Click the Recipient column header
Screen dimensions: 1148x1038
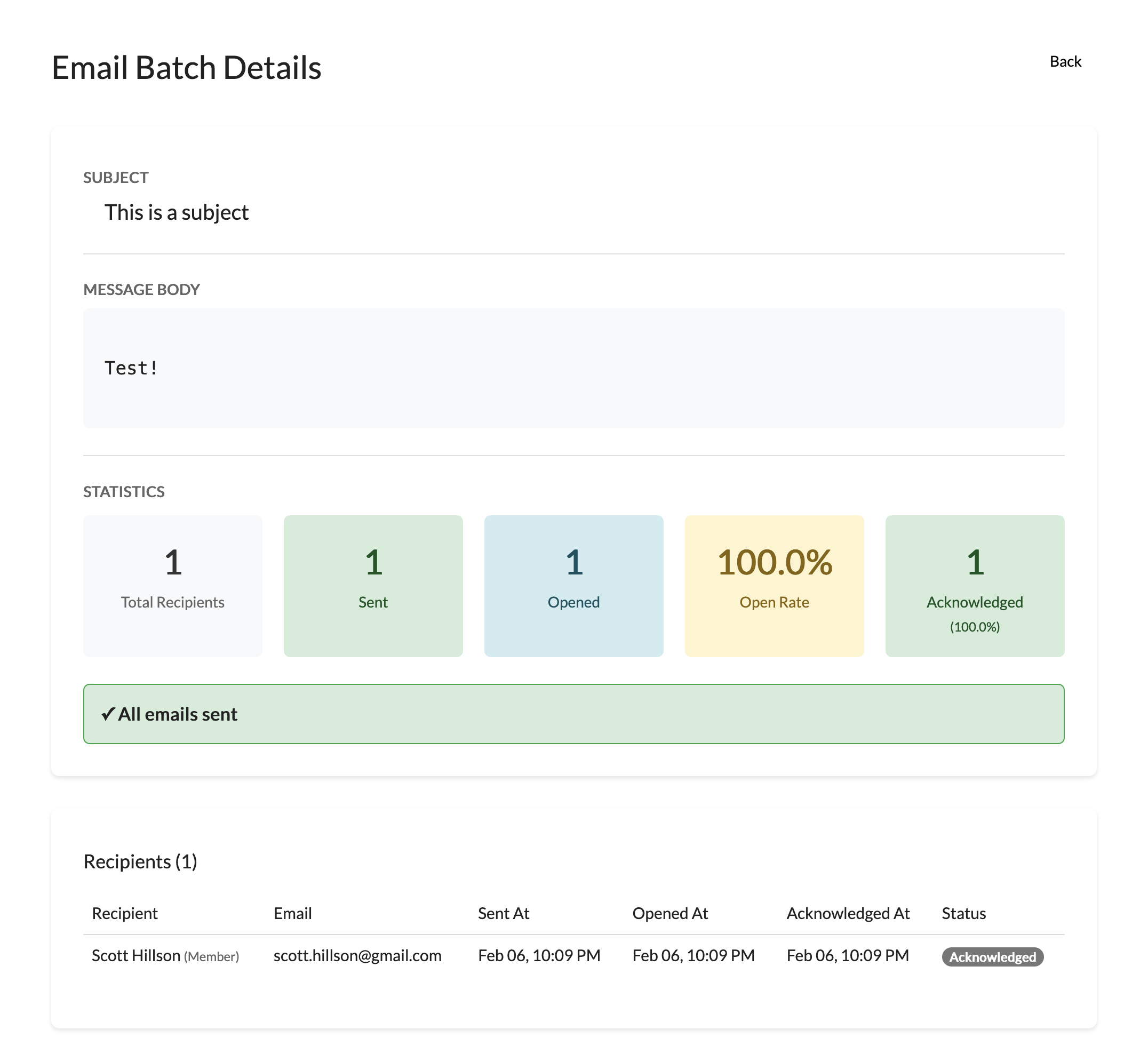click(125, 913)
